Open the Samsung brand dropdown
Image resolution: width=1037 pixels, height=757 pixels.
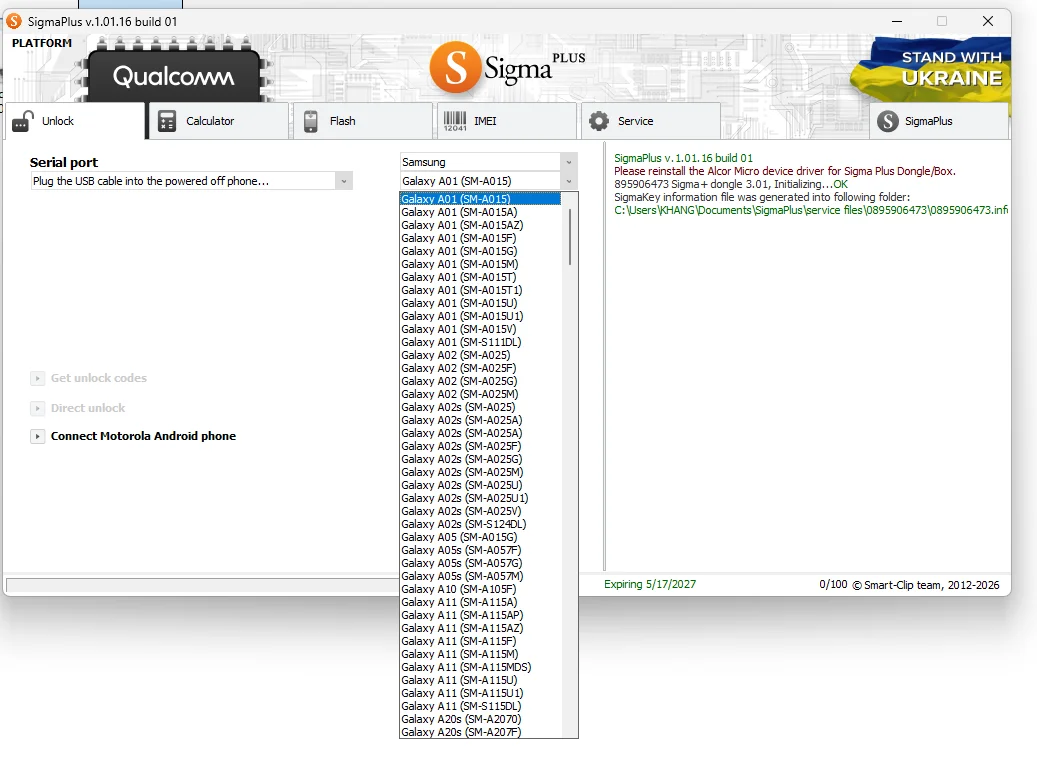(x=568, y=162)
